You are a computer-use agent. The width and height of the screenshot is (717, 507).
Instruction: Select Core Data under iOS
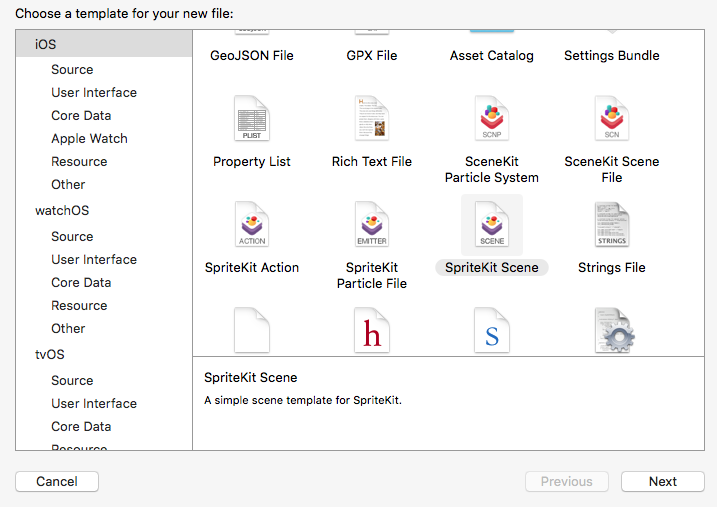point(81,115)
